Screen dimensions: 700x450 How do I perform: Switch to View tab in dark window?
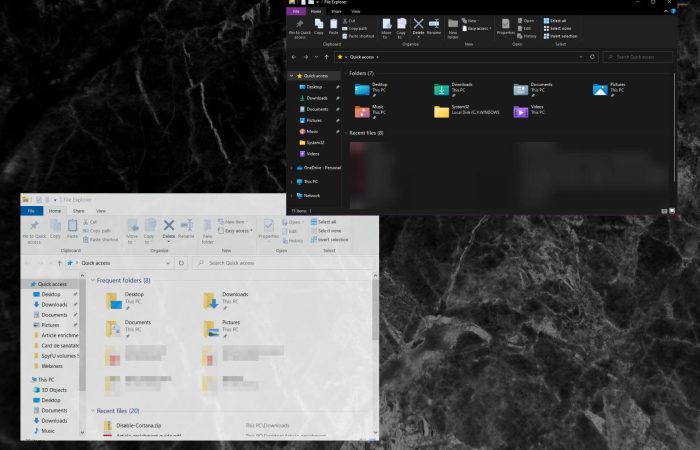[356, 12]
